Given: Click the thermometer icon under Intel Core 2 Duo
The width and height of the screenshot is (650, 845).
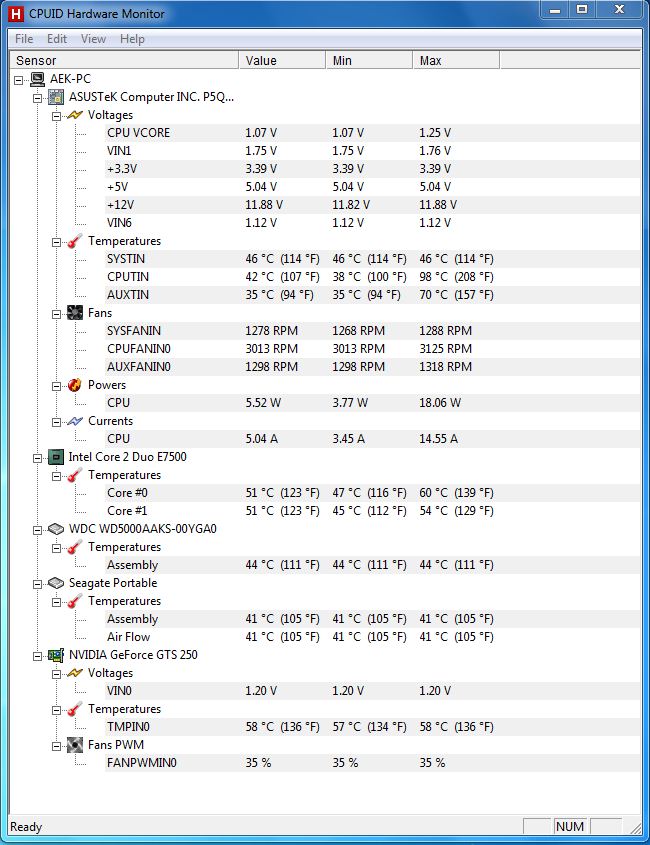Looking at the screenshot, I should 74,475.
